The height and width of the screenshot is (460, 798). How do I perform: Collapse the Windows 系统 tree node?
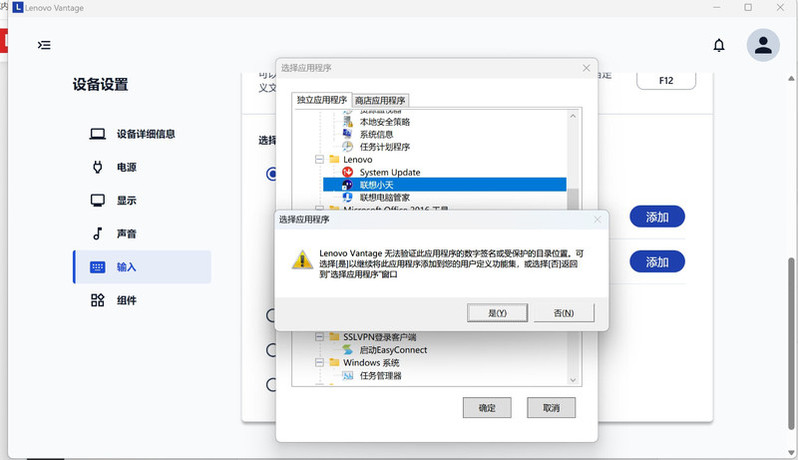[320, 362]
